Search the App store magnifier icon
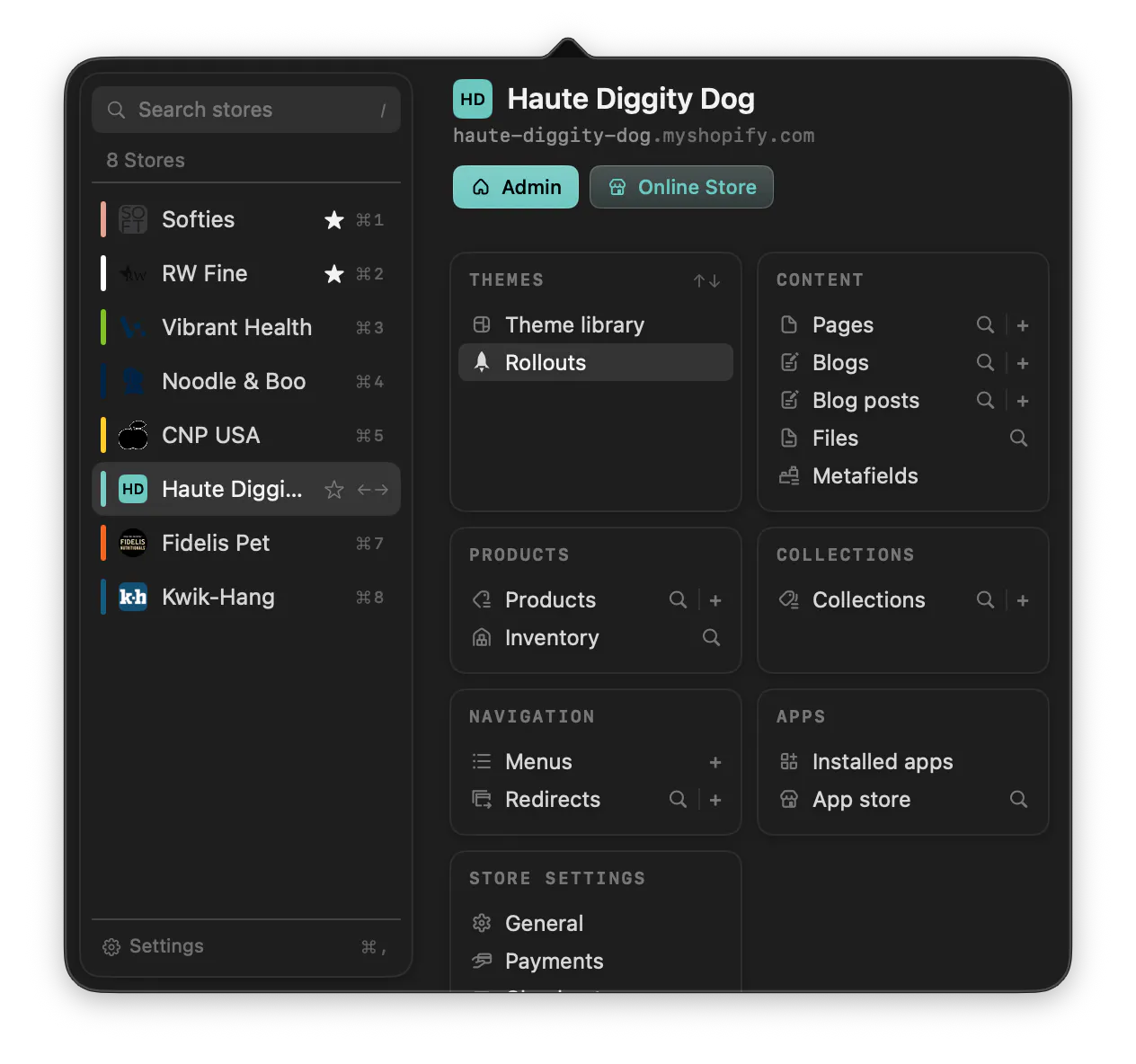 1018,799
